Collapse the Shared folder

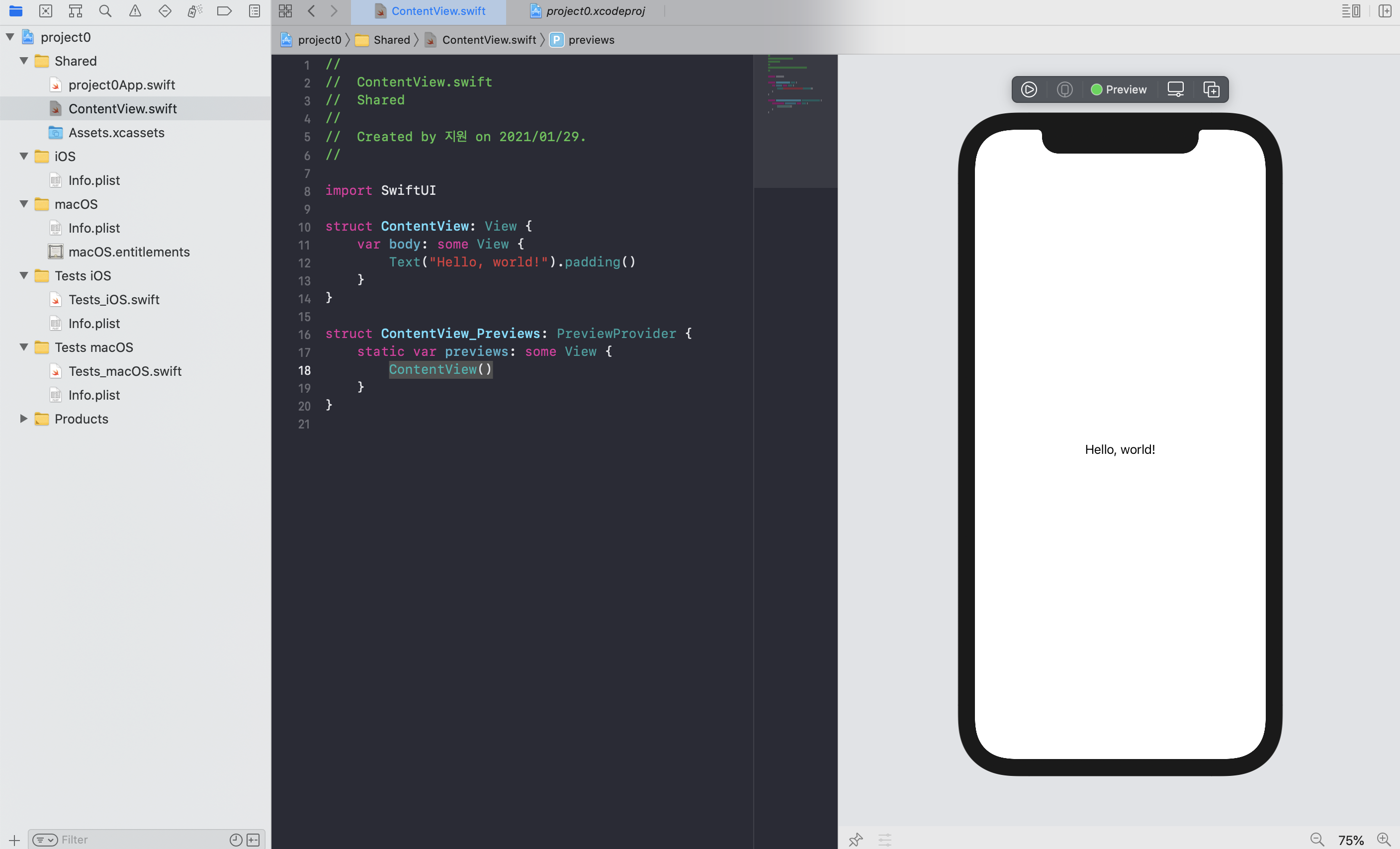[x=24, y=61]
